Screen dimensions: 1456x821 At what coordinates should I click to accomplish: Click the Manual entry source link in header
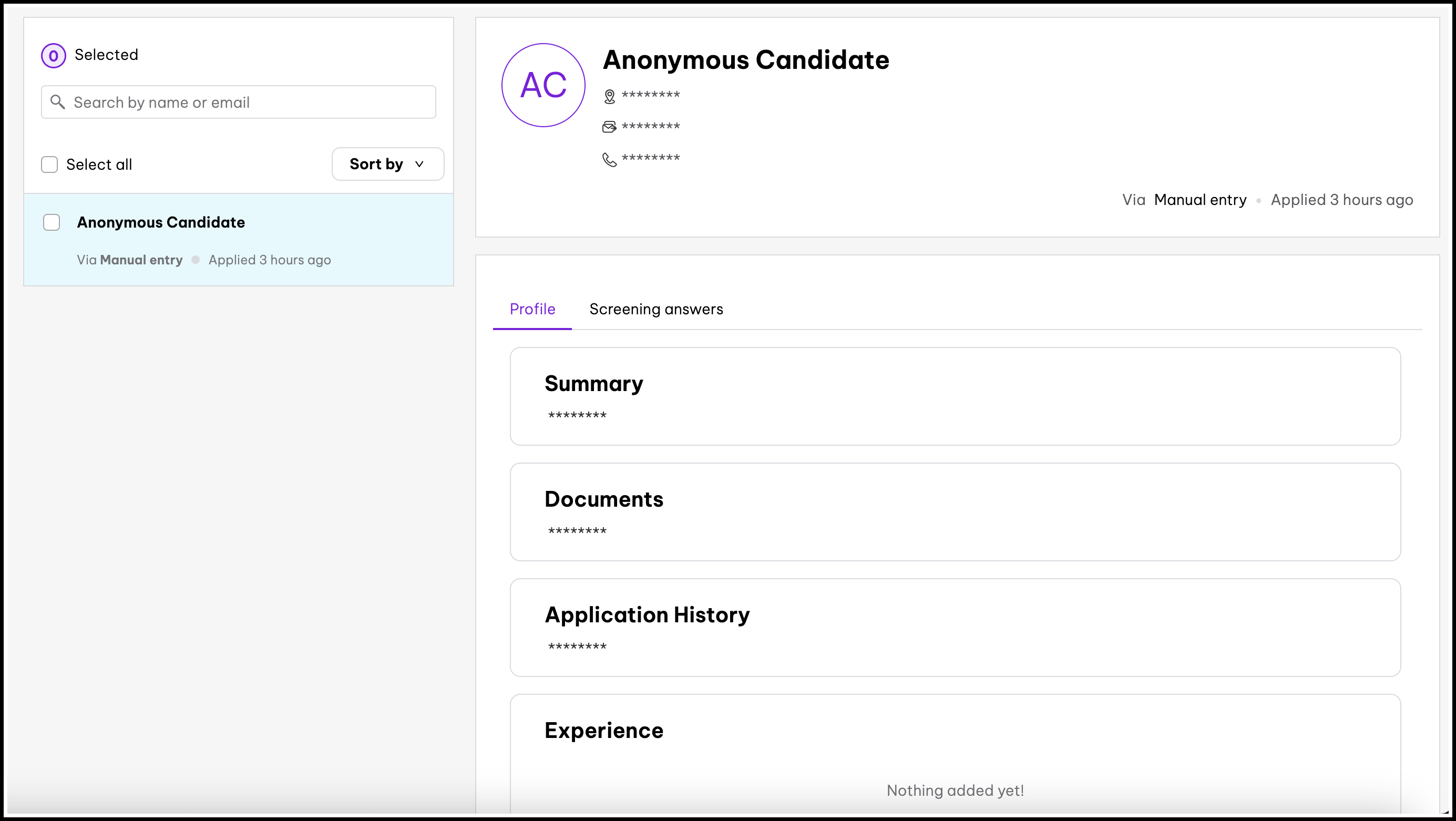click(x=1200, y=199)
